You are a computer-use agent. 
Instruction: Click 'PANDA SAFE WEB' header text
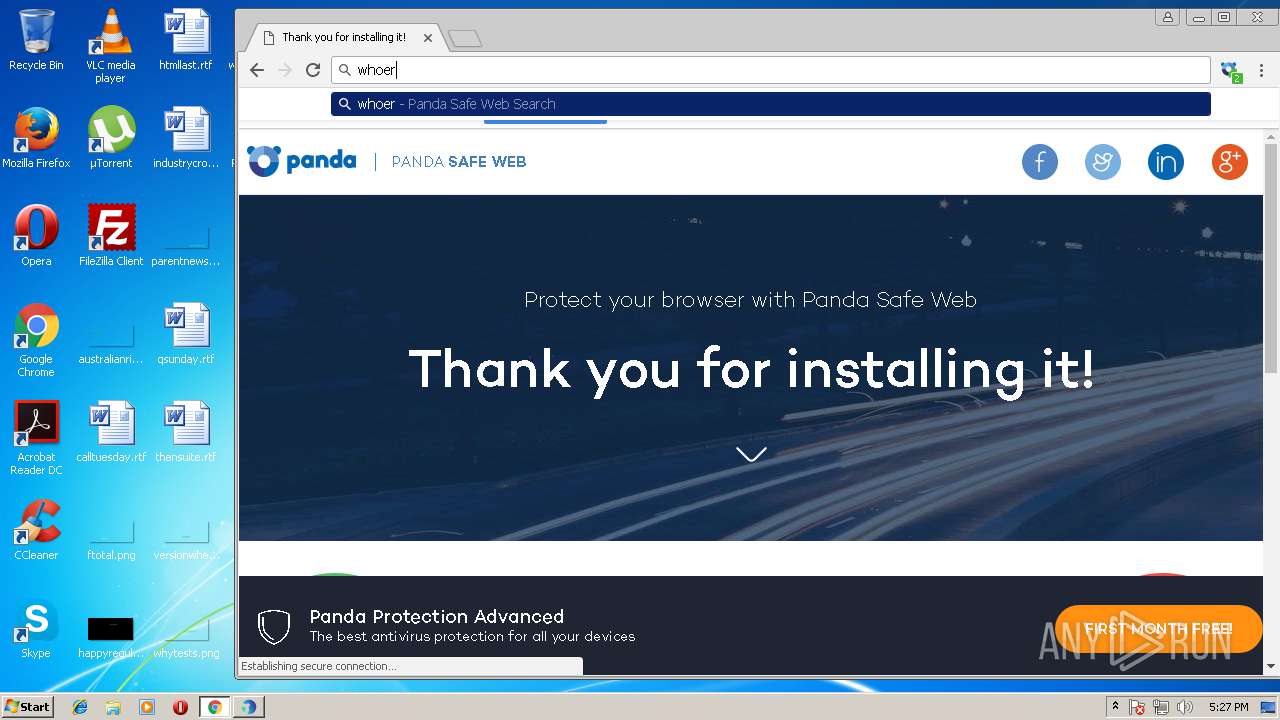coord(459,162)
